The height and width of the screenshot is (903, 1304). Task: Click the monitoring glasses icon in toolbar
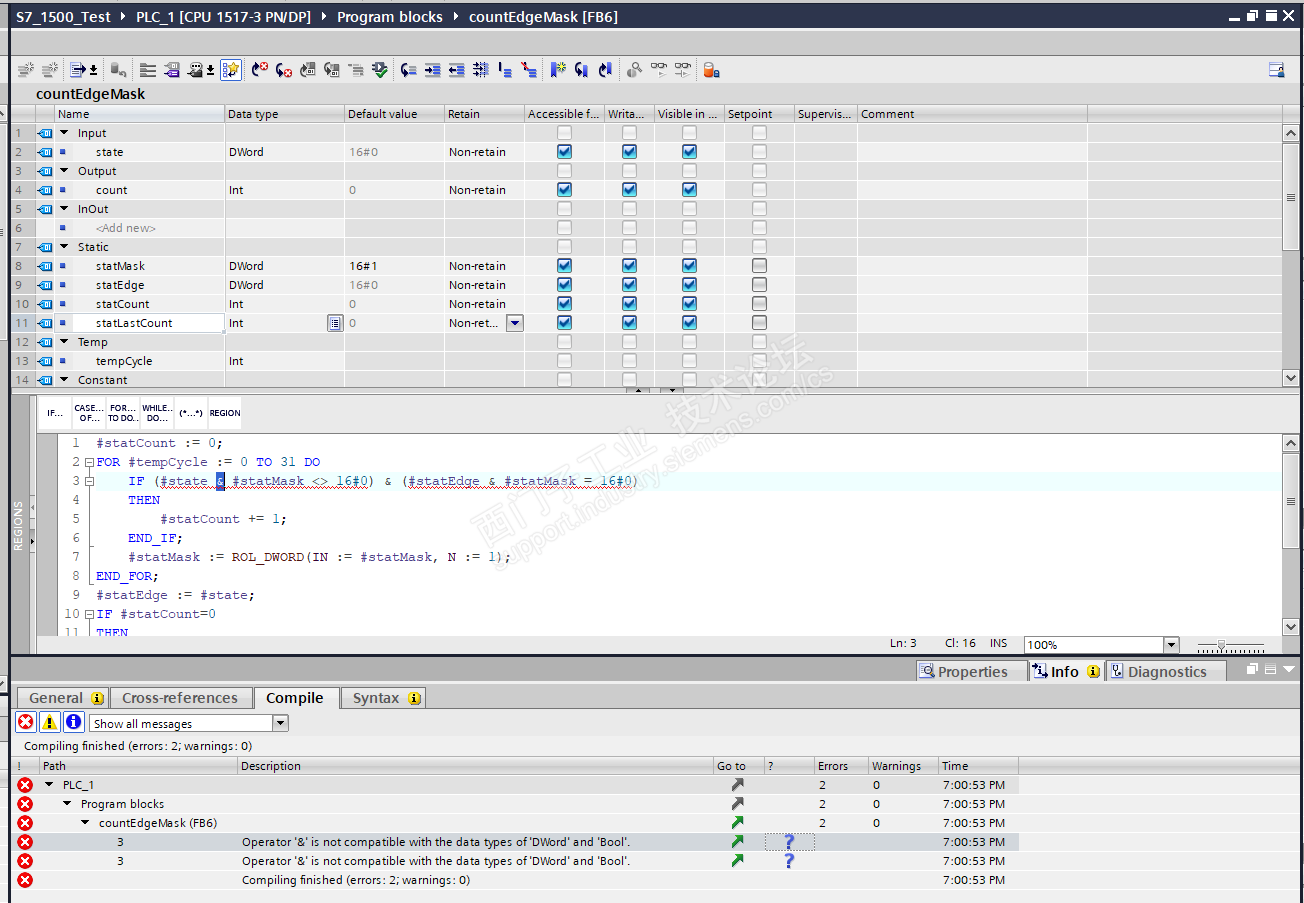[659, 70]
